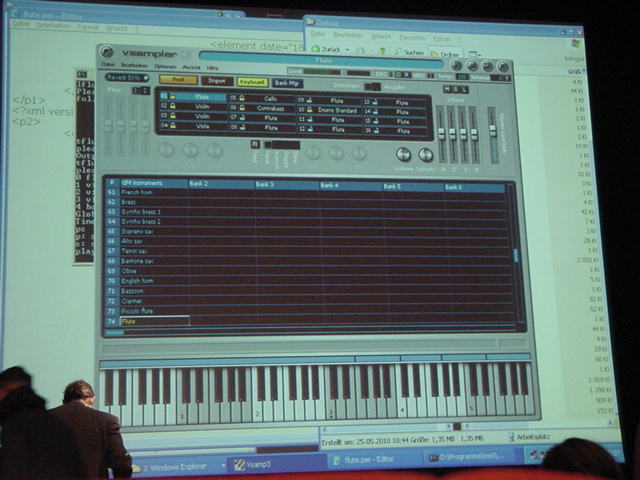Click the Pool button

point(178,80)
